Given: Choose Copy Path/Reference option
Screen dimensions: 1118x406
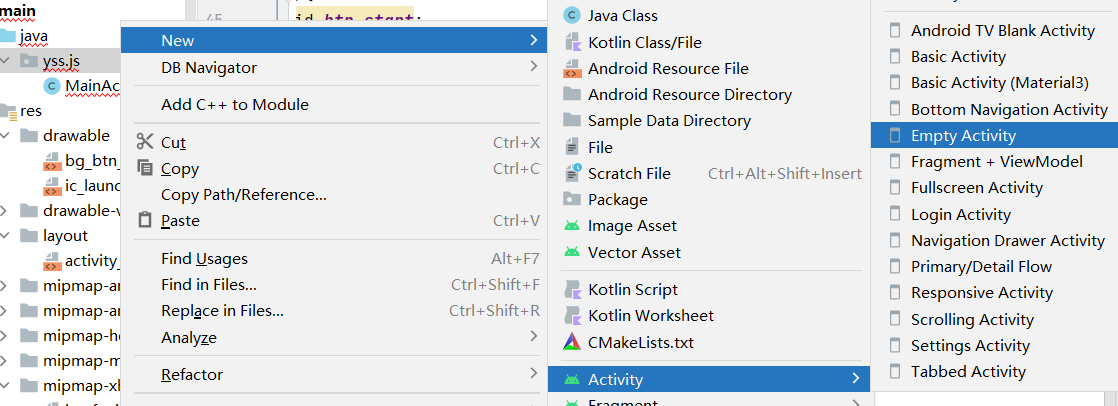Looking at the screenshot, I should 243,194.
